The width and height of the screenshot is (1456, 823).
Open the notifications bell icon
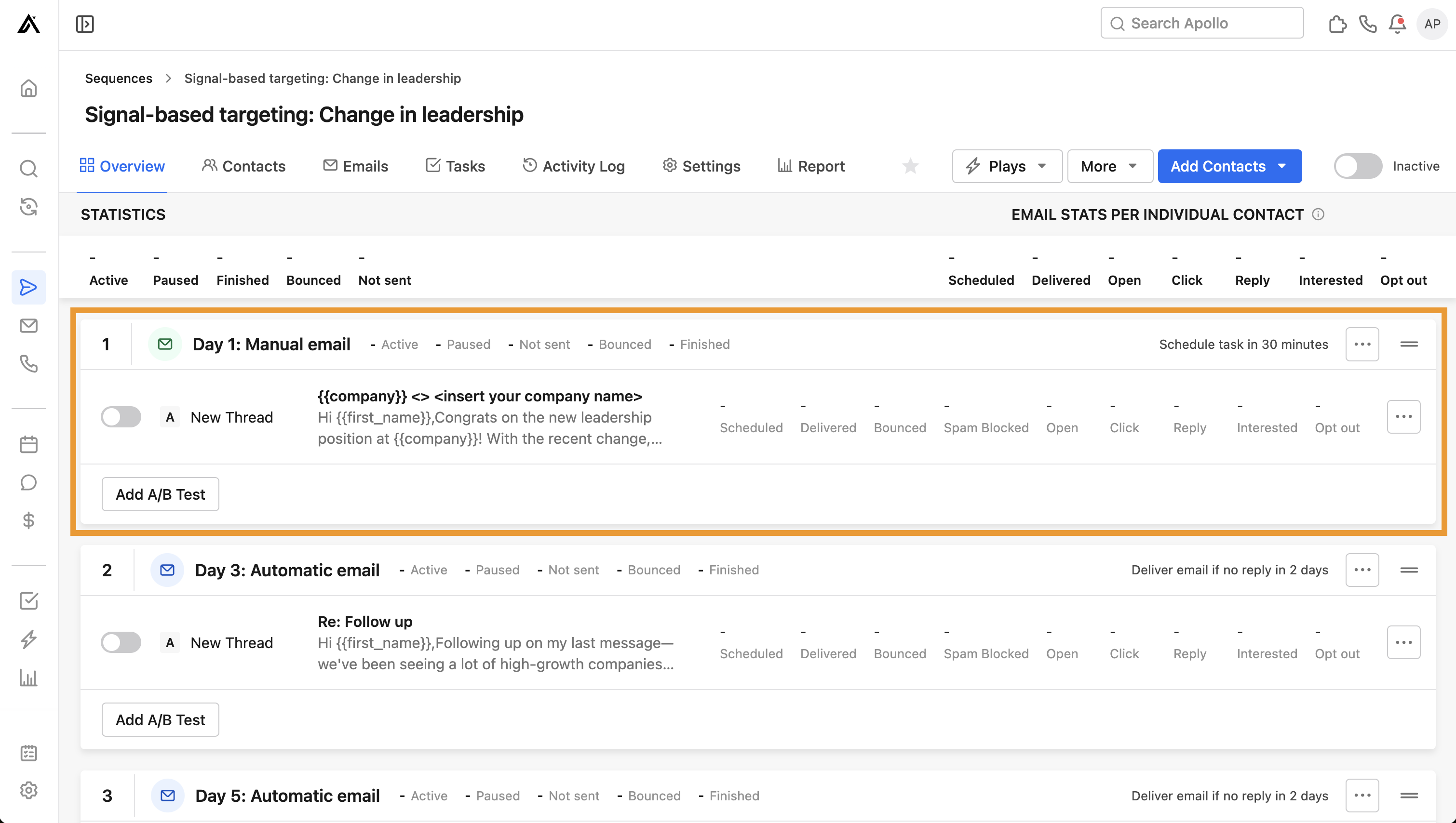point(1397,24)
